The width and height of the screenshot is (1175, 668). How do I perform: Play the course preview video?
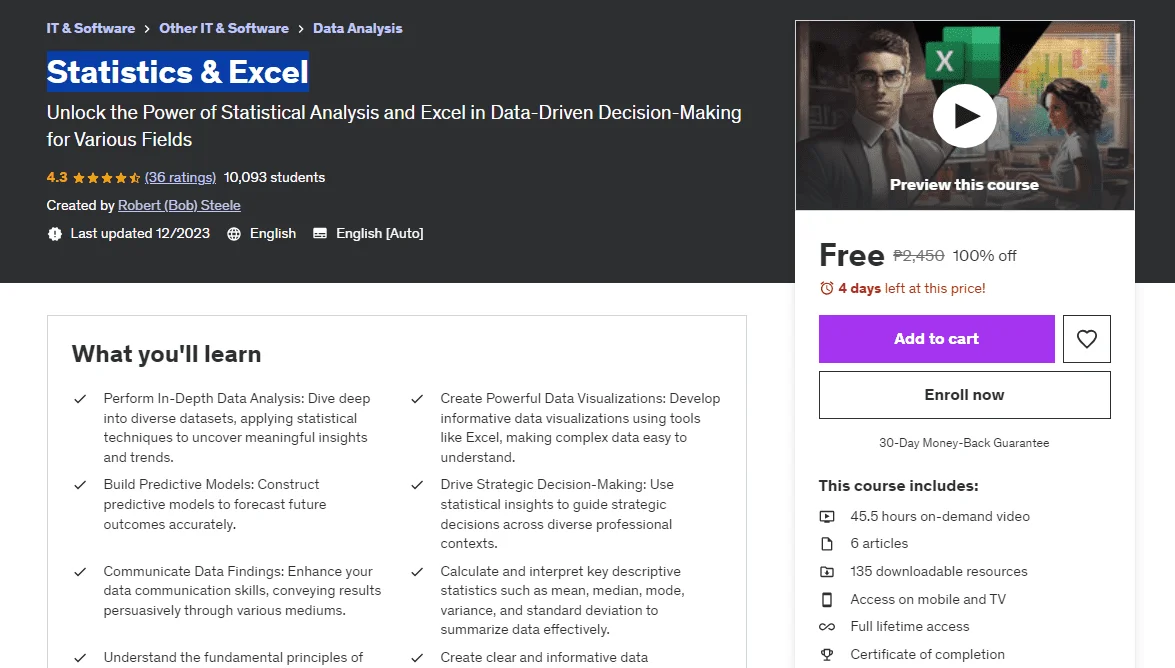(x=964, y=116)
